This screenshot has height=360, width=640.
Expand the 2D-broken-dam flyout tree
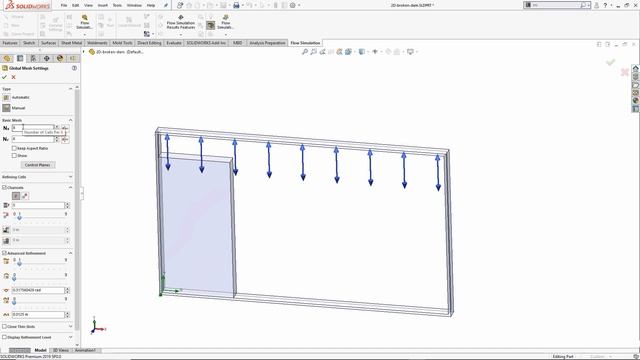[84, 52]
